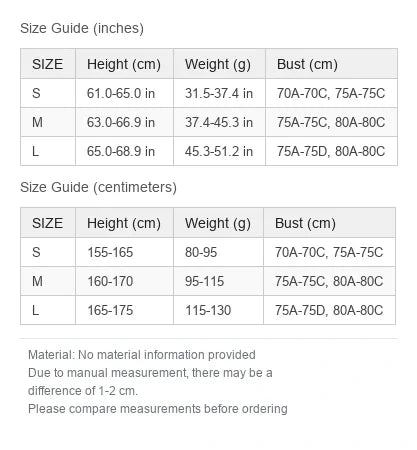Image resolution: width=417 pixels, height=450 pixels.
Task: Select the 165-175 height cell
Action: click(x=124, y=310)
